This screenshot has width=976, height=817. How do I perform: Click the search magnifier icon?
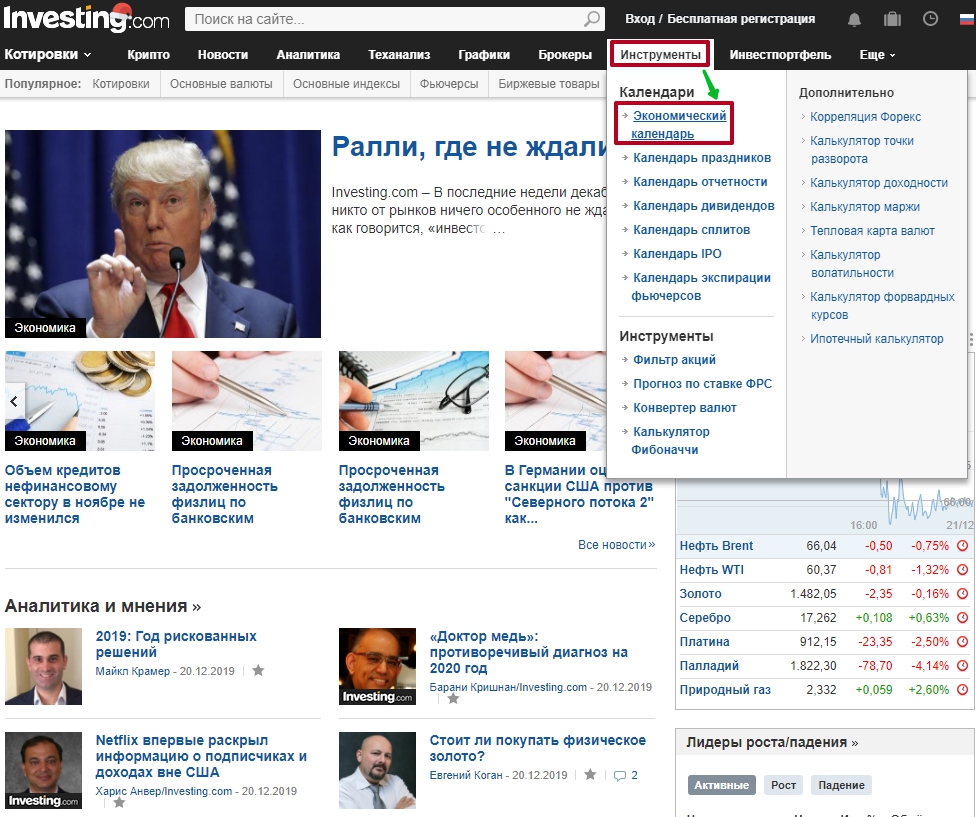[x=592, y=19]
